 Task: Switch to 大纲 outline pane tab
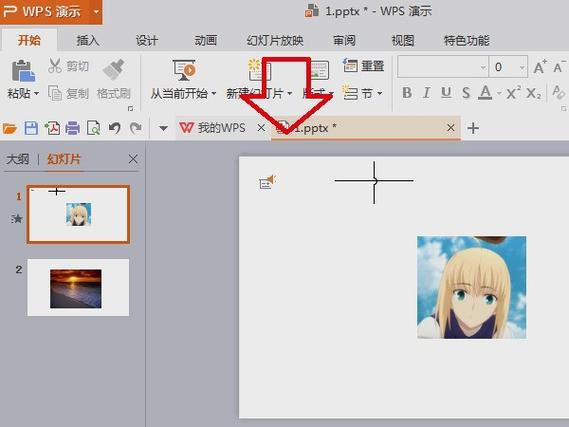click(x=17, y=159)
